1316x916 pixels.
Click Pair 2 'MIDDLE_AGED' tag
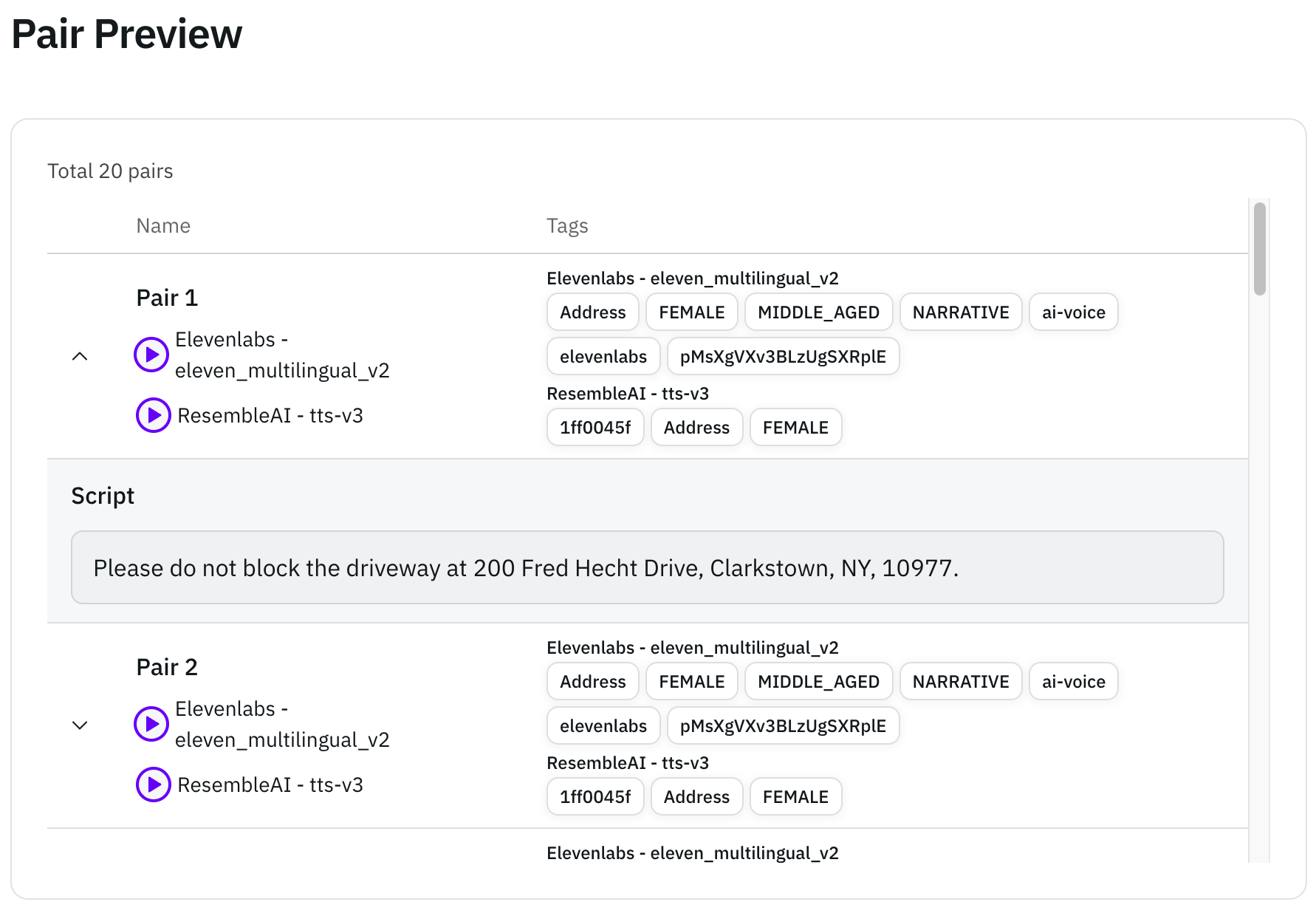[x=818, y=681]
